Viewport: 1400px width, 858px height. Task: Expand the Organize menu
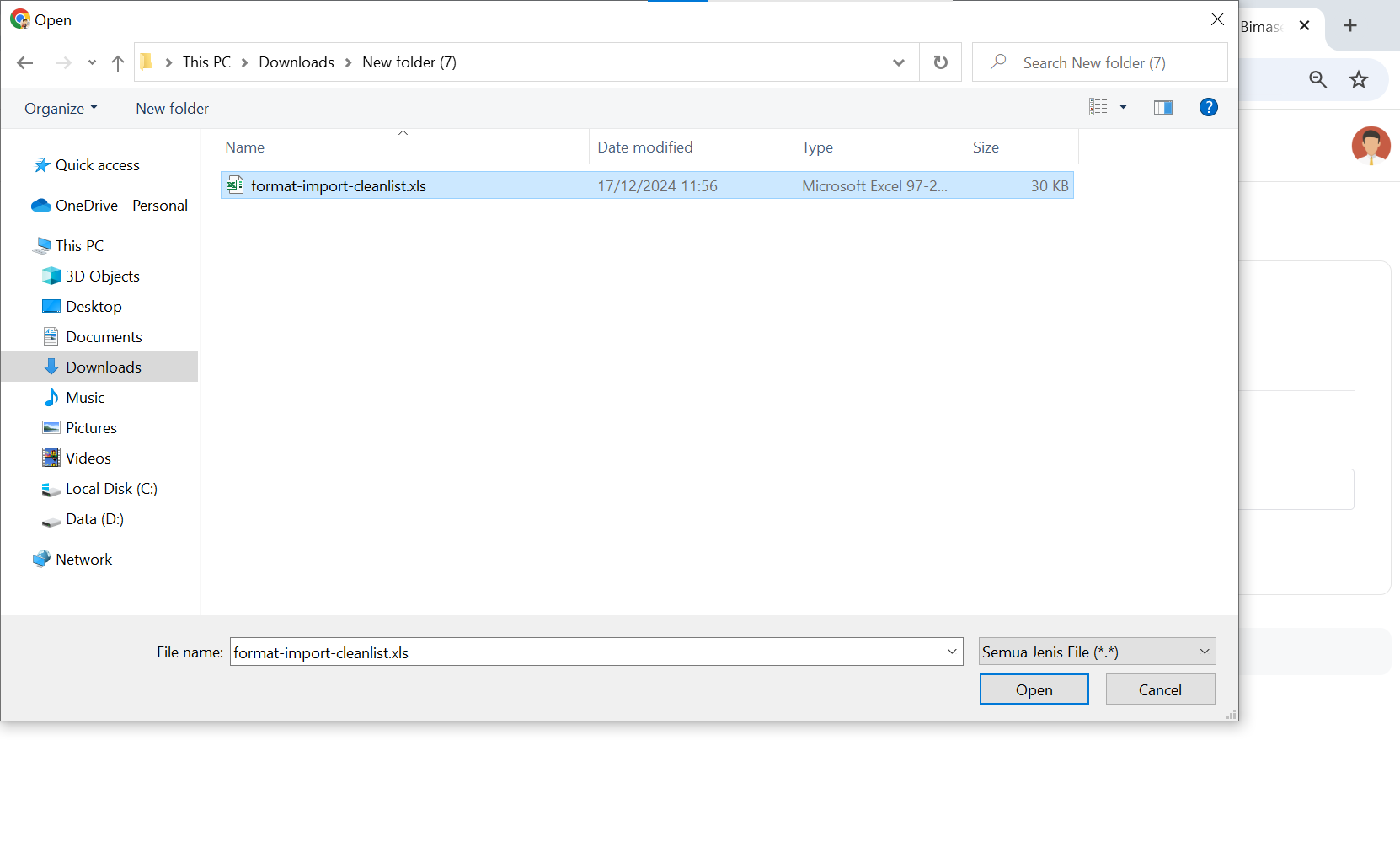click(x=61, y=109)
